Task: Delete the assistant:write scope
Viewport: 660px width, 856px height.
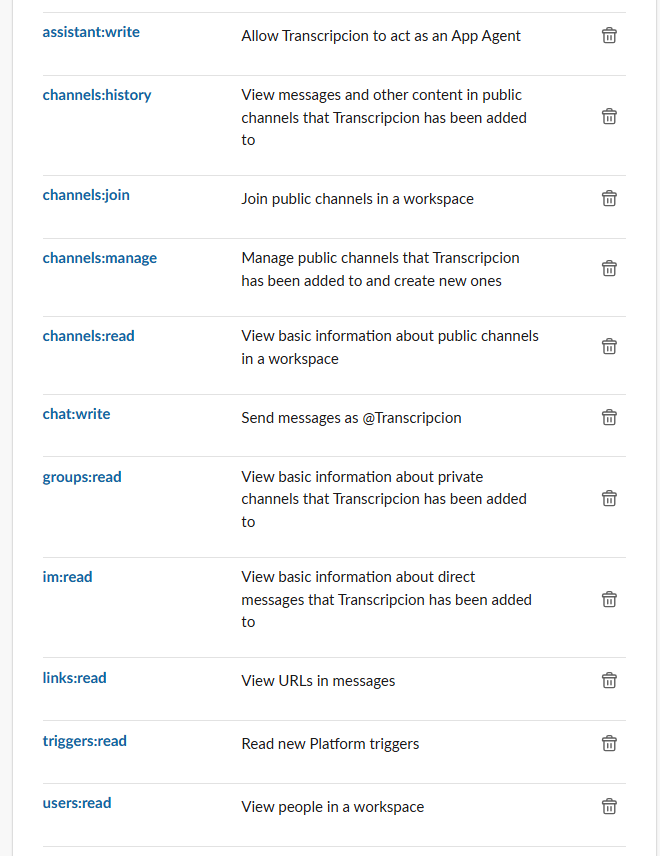Action: pos(609,36)
